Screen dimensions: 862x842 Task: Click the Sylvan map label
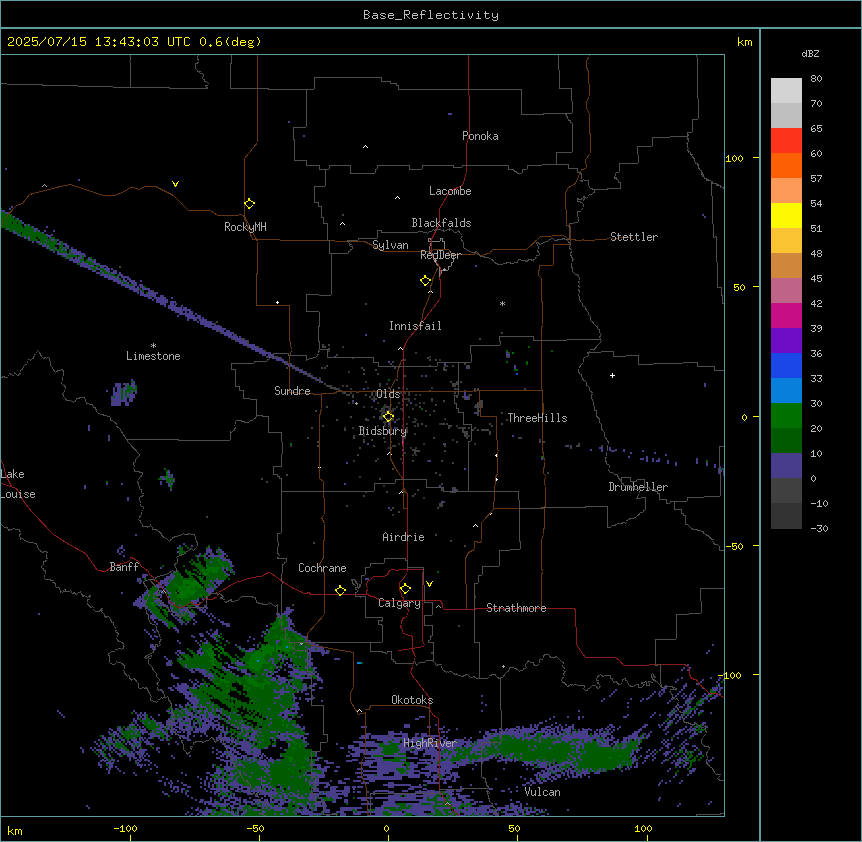pyautogui.click(x=390, y=245)
